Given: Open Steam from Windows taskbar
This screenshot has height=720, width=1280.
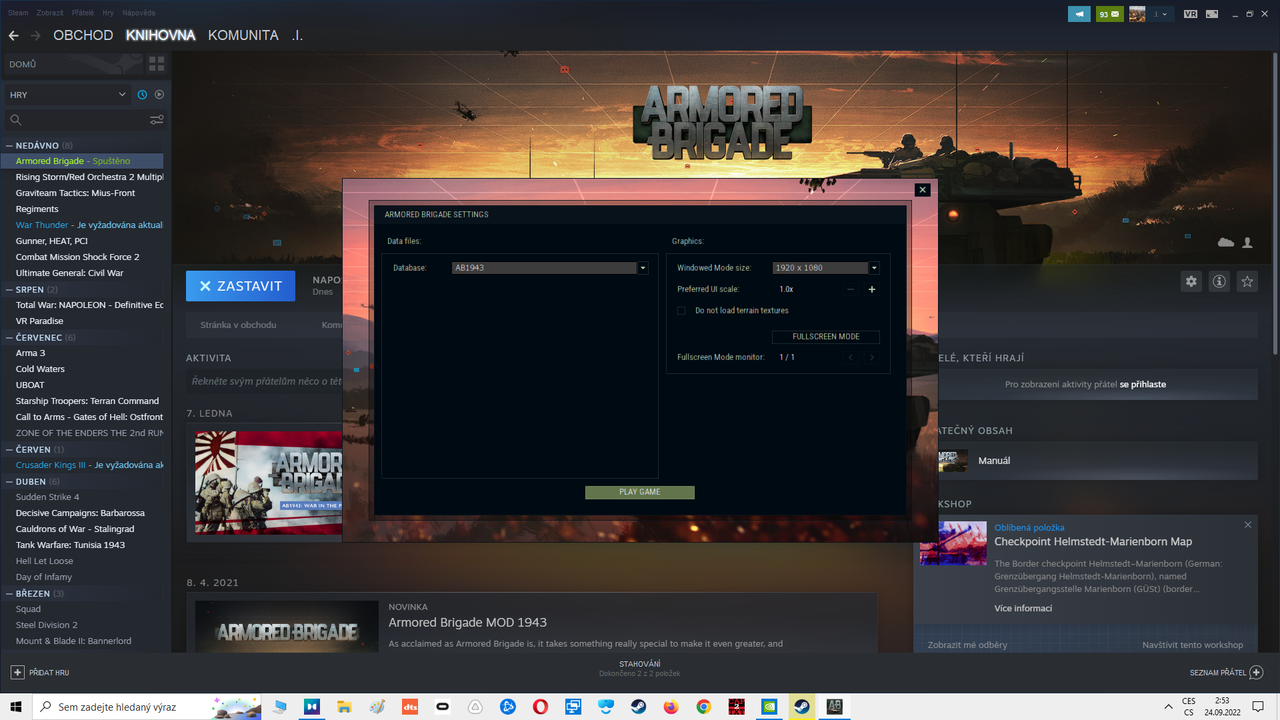Looking at the screenshot, I should click(x=801, y=706).
